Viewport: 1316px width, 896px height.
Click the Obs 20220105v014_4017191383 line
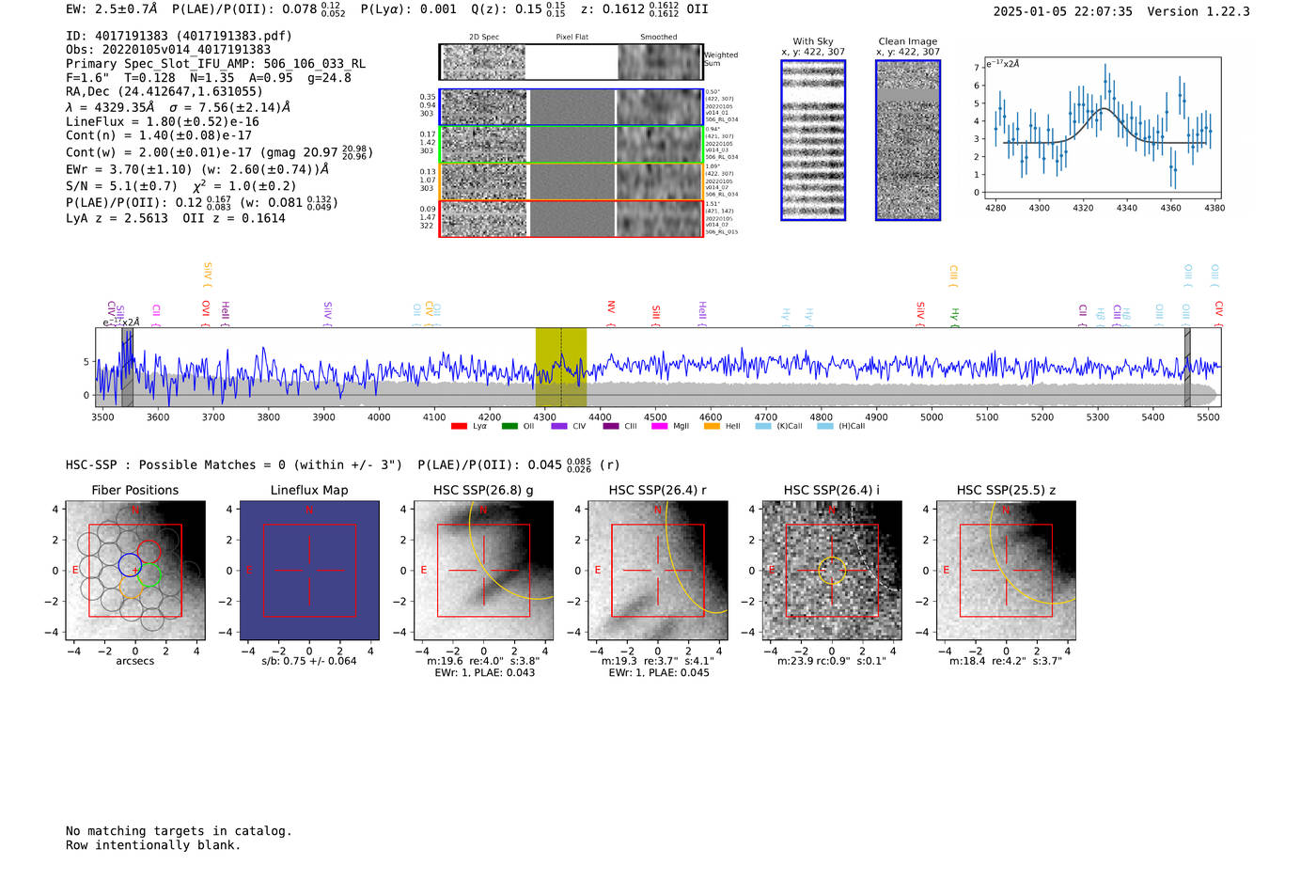pyautogui.click(x=168, y=50)
